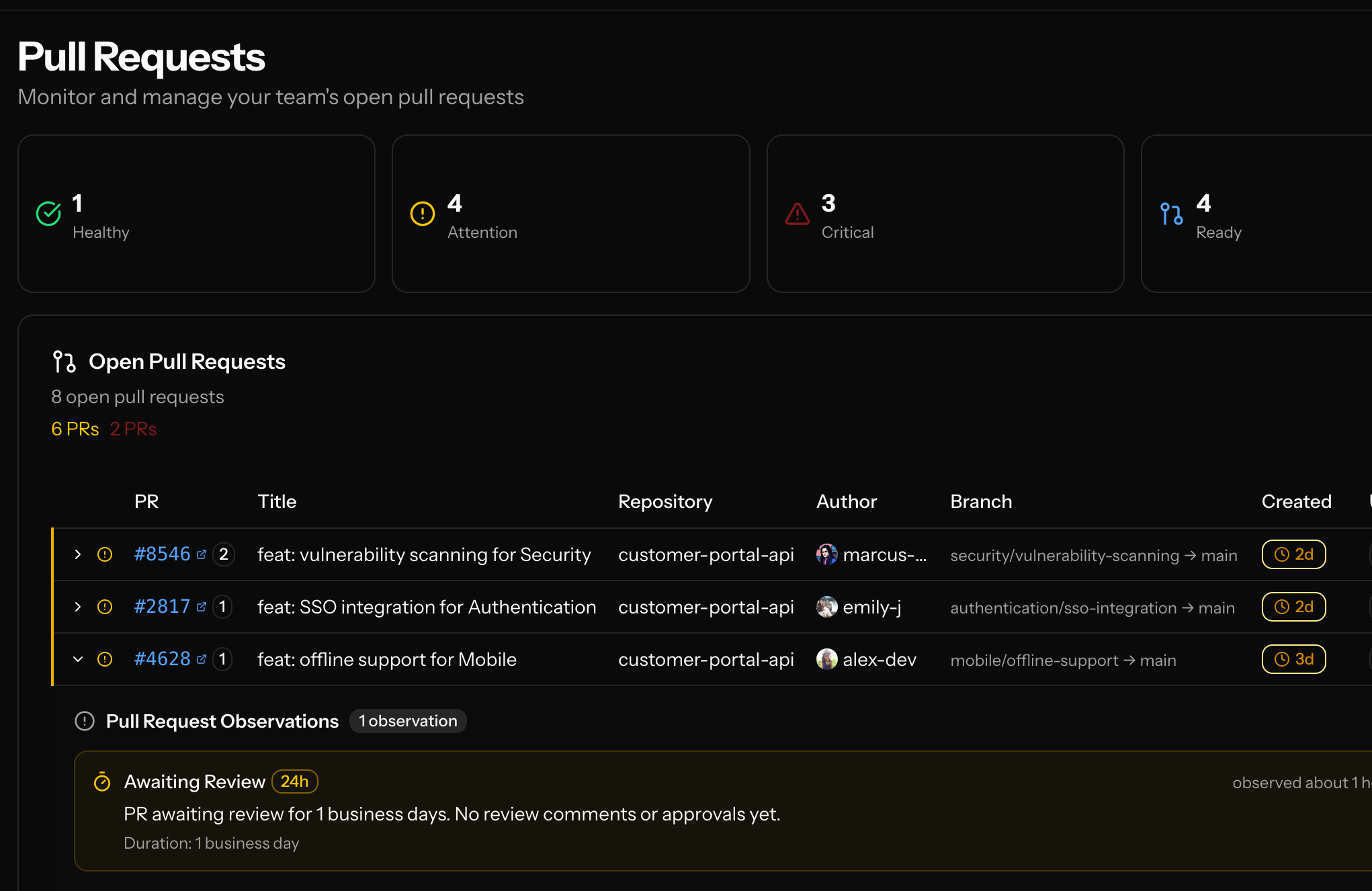
Task: Click marcus avatar in Author column
Action: [x=827, y=554]
